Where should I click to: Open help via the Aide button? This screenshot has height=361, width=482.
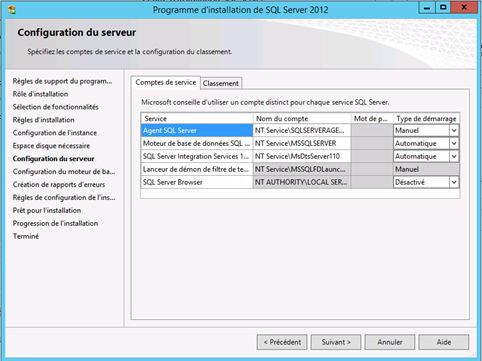(444, 342)
